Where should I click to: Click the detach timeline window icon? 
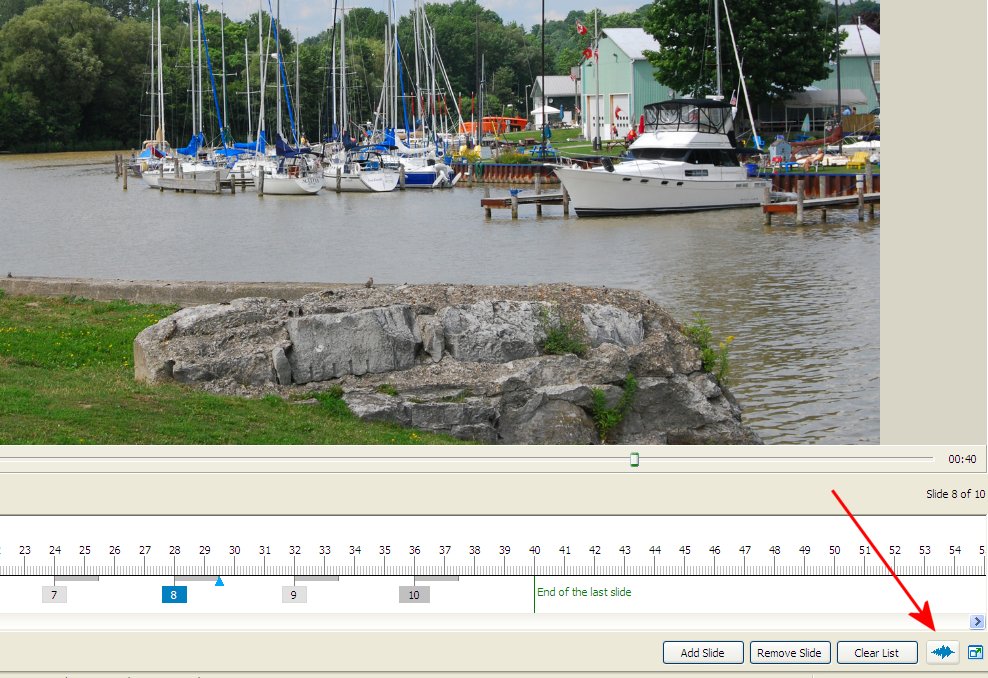pyautogui.click(x=975, y=653)
